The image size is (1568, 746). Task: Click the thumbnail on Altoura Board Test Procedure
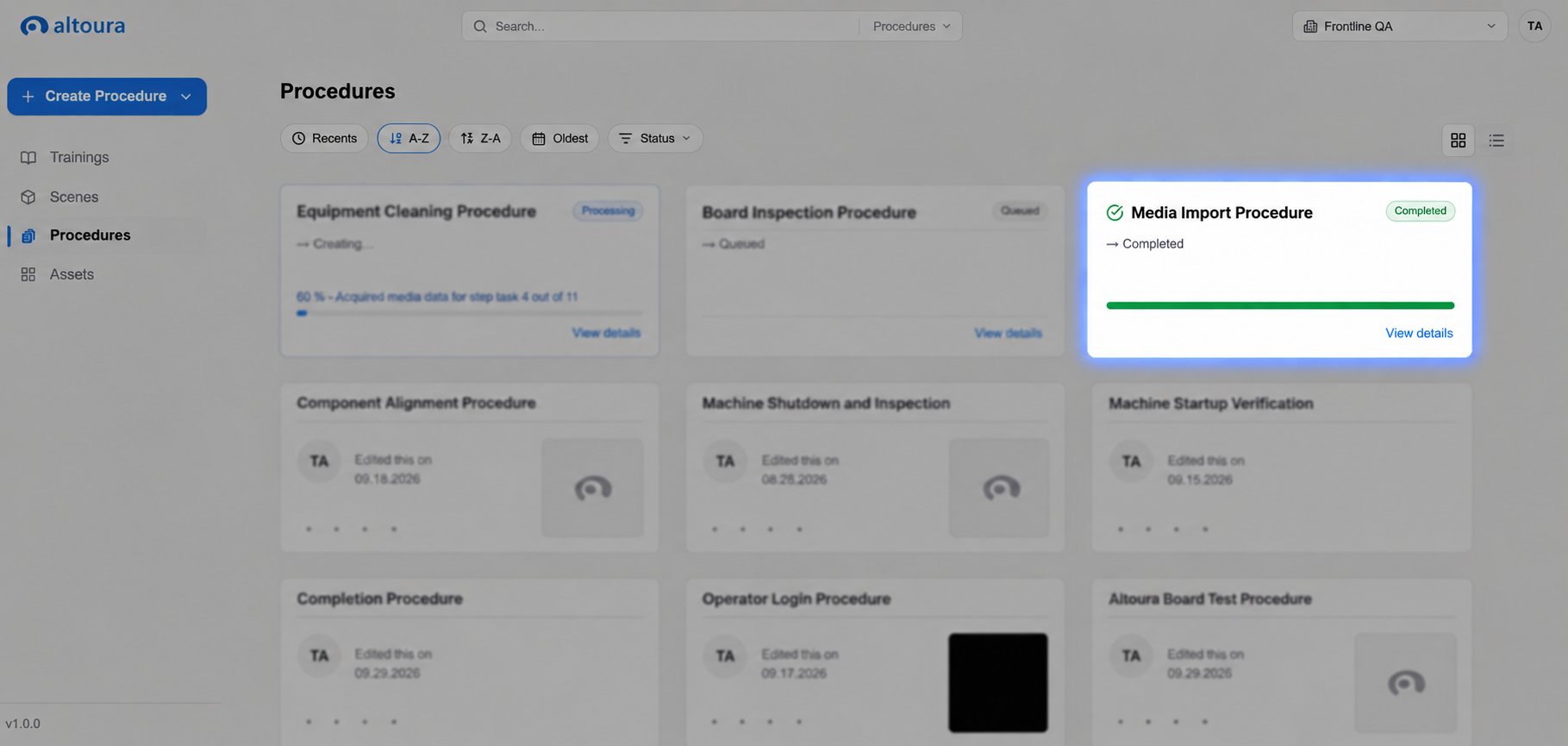(1405, 683)
